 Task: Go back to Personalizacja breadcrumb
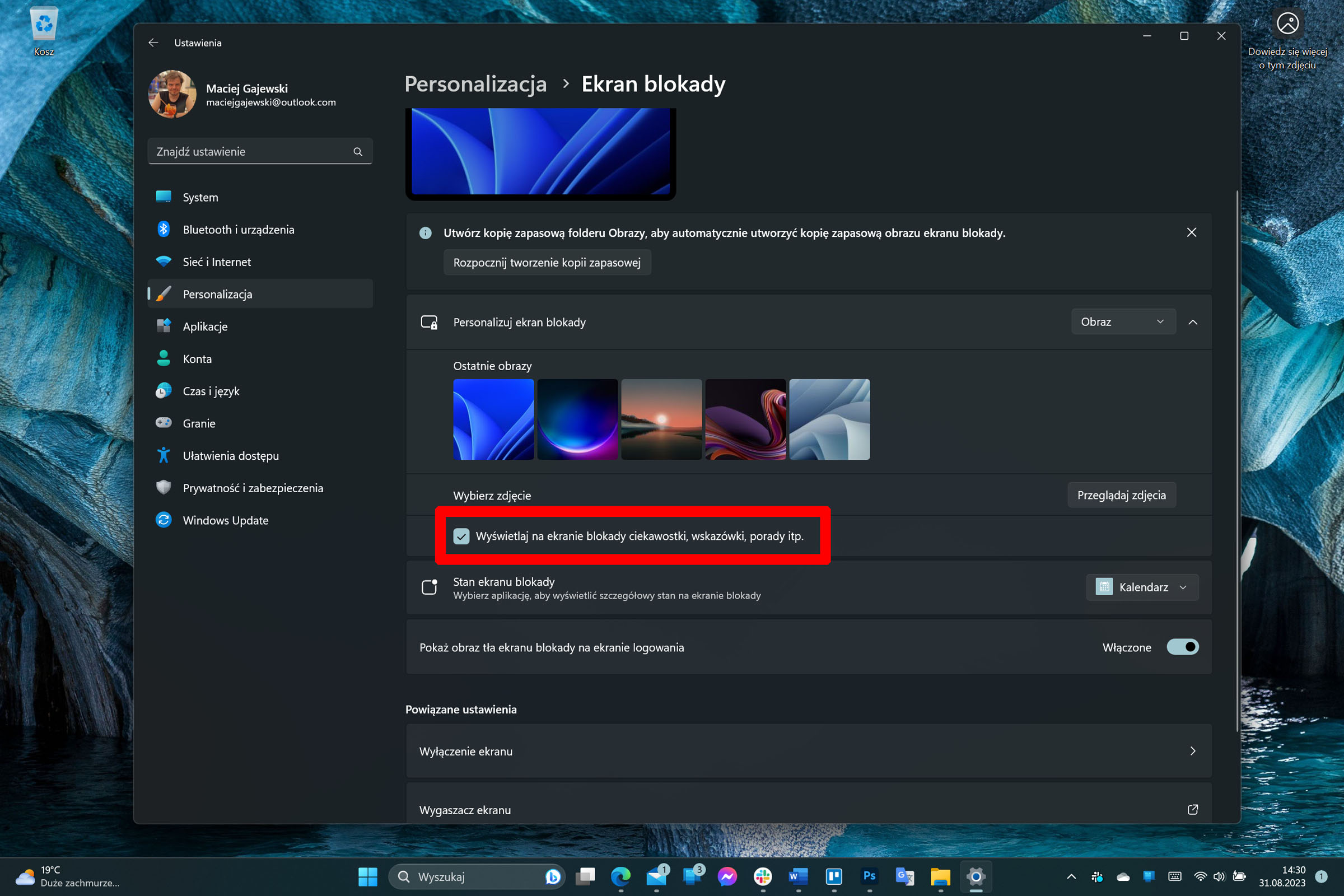(475, 84)
